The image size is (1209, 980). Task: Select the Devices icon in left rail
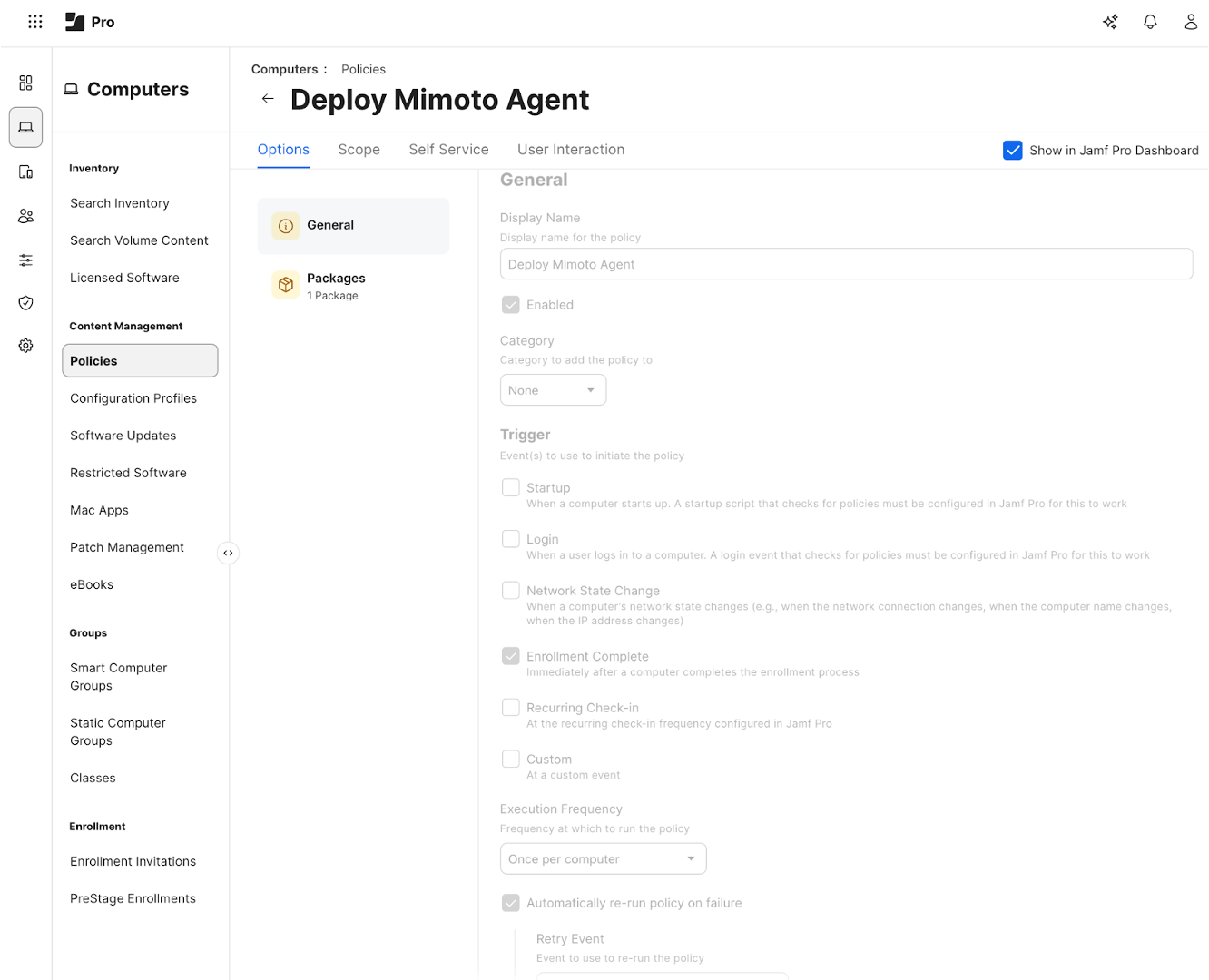25,171
